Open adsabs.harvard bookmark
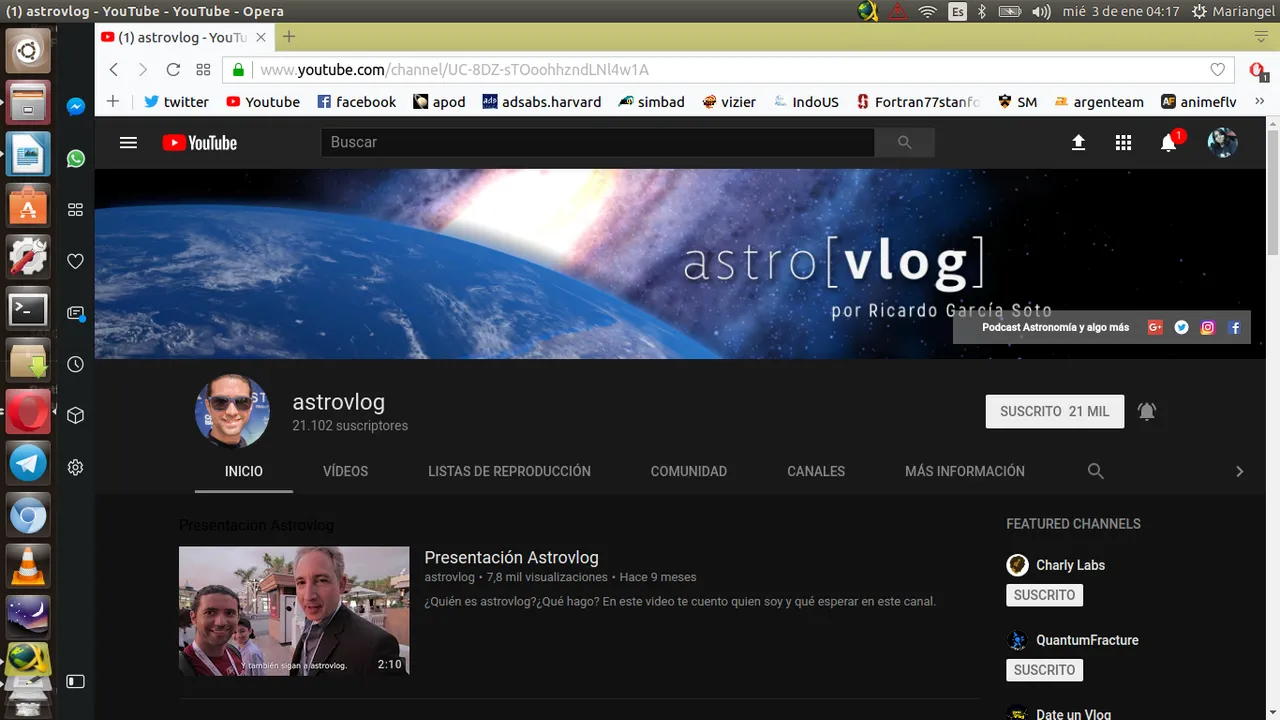1280x720 pixels. tap(542, 101)
